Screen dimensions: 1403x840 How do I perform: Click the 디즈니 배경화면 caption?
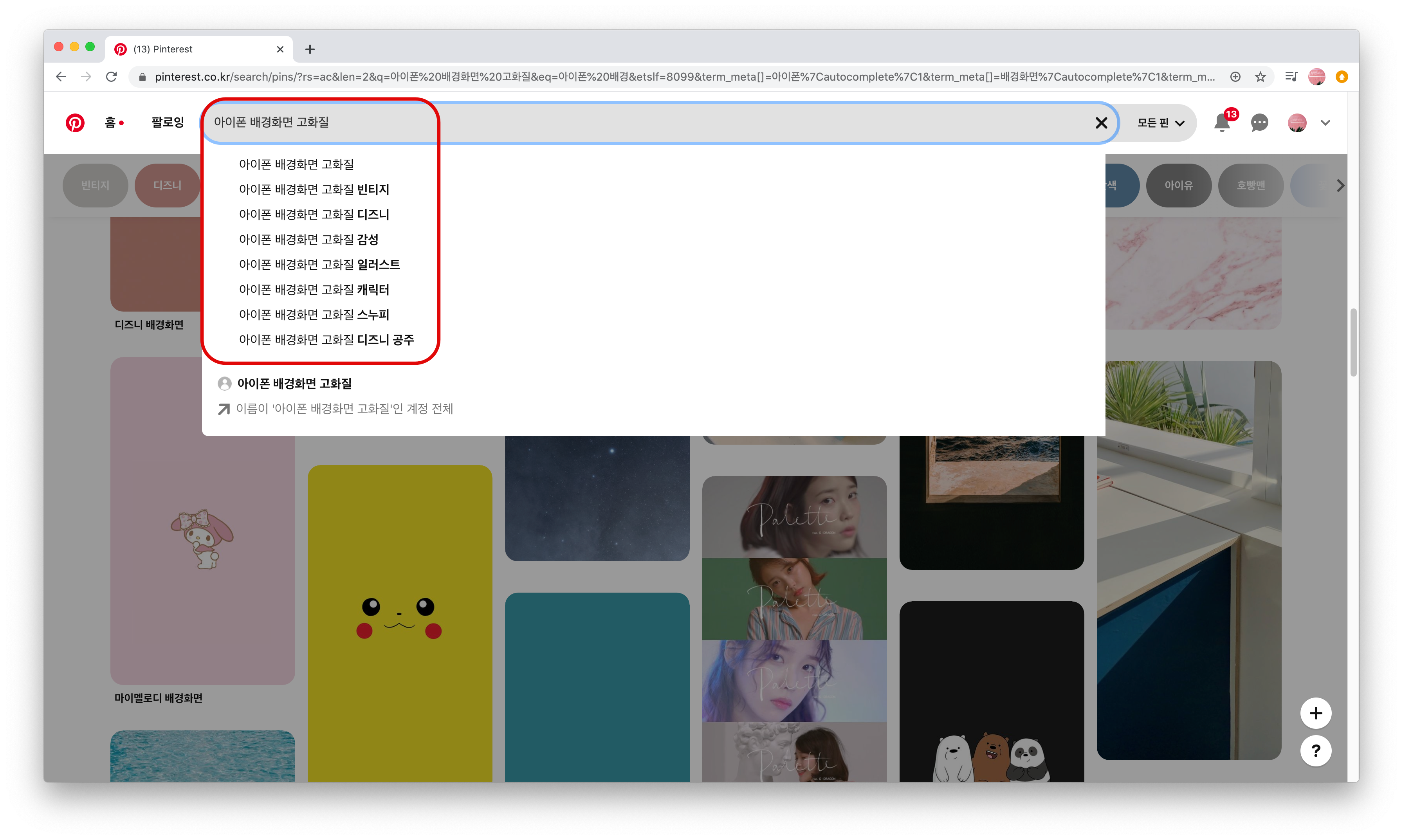[149, 324]
